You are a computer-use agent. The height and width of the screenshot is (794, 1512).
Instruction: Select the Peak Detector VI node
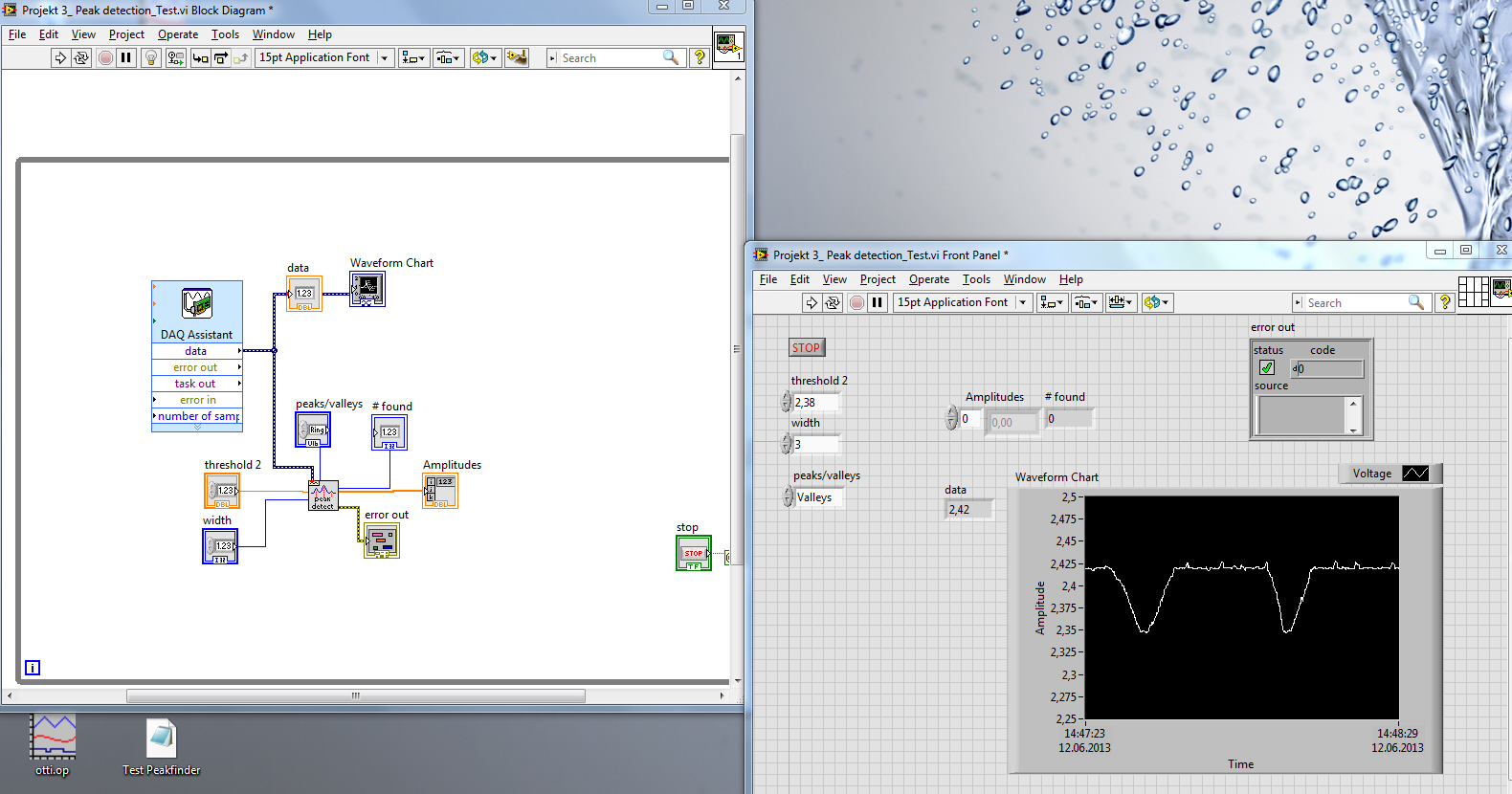[x=322, y=496]
